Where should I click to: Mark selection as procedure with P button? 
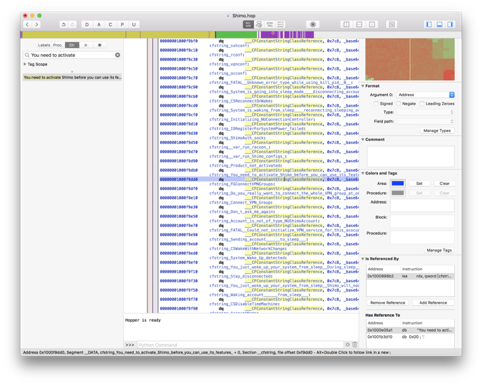(122, 24)
